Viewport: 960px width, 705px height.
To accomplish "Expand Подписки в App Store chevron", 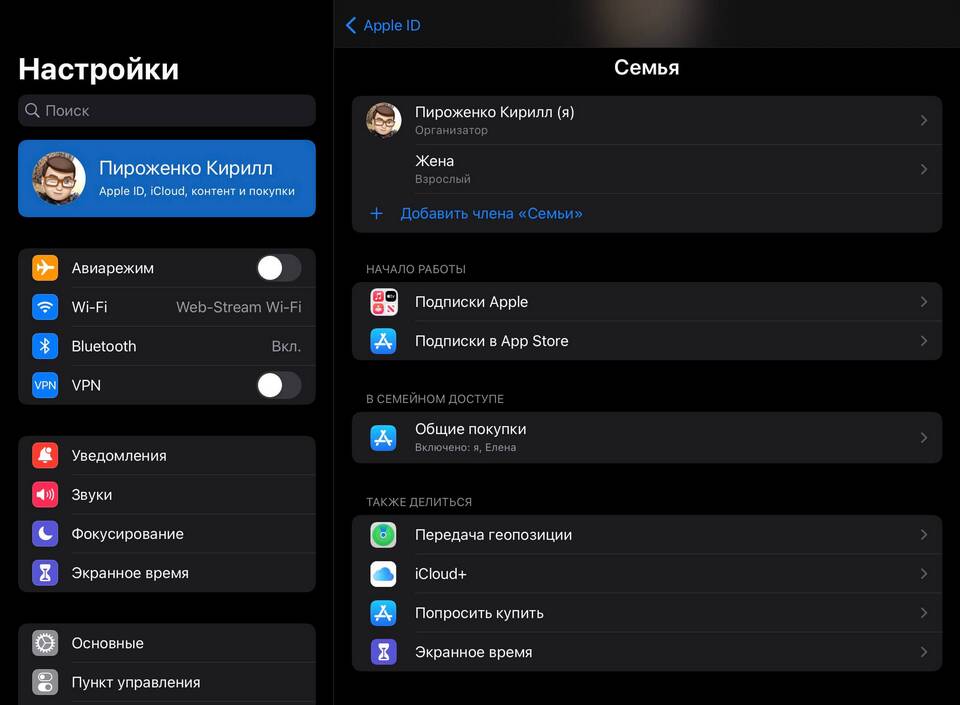I will pos(924,341).
